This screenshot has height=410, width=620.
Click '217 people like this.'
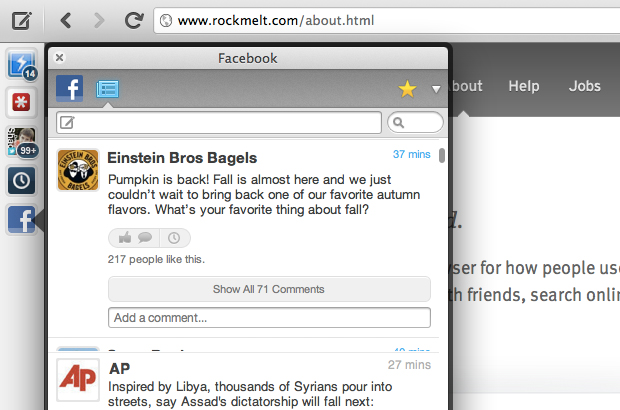pos(156,259)
